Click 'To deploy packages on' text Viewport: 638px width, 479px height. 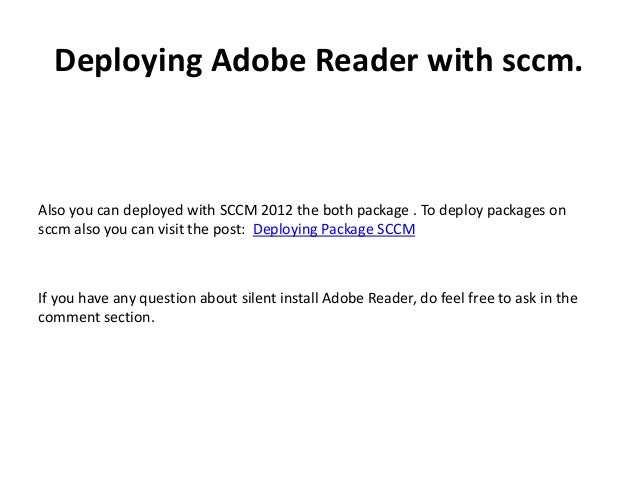pyautogui.click(x=493, y=211)
